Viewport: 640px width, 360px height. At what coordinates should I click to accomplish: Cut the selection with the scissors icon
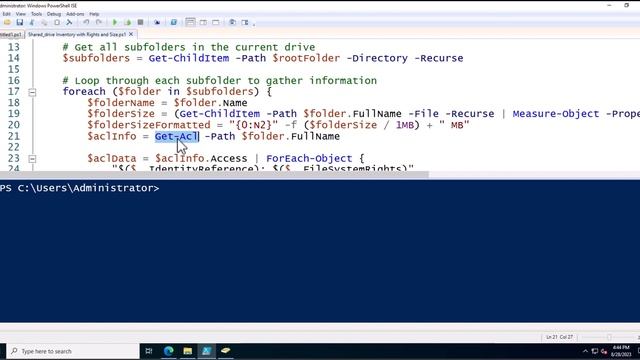(x=32, y=22)
